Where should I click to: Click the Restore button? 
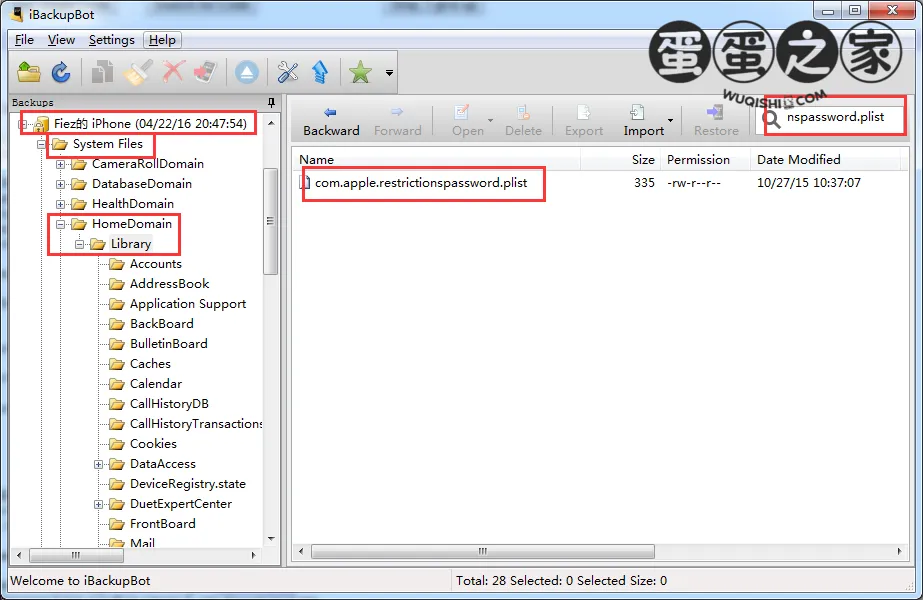point(716,122)
